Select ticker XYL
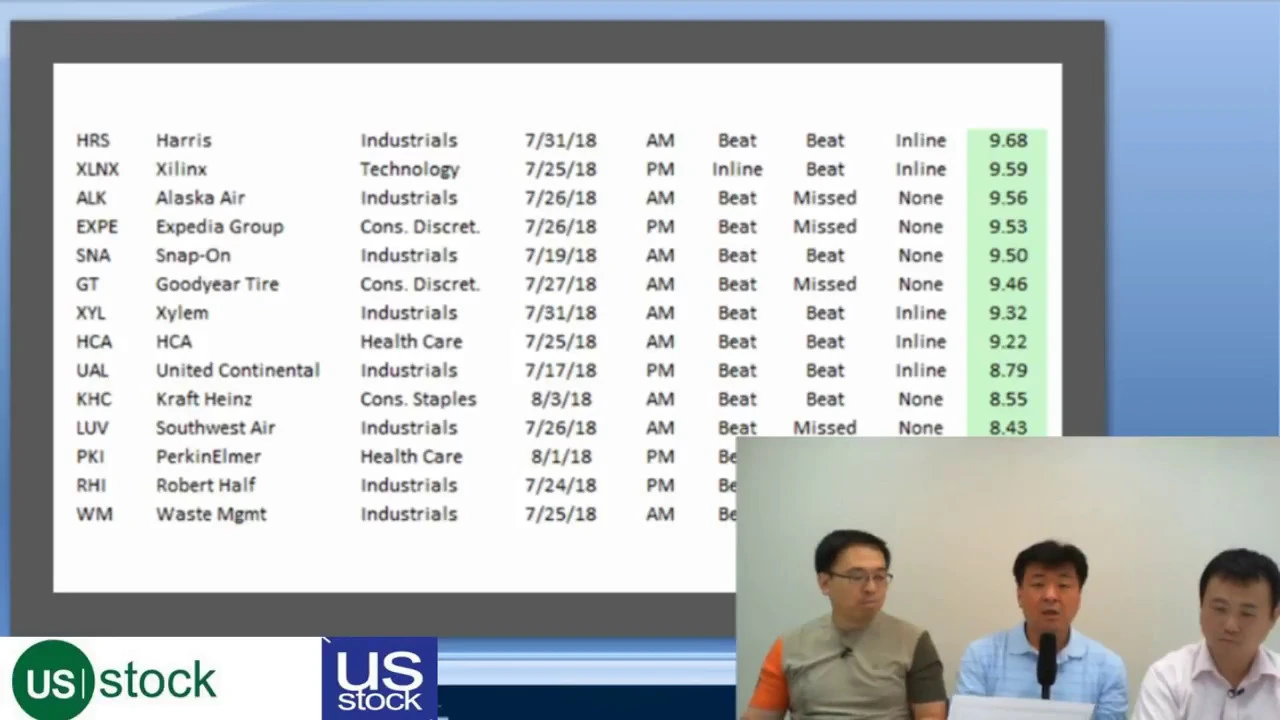This screenshot has height=720, width=1280. point(91,313)
